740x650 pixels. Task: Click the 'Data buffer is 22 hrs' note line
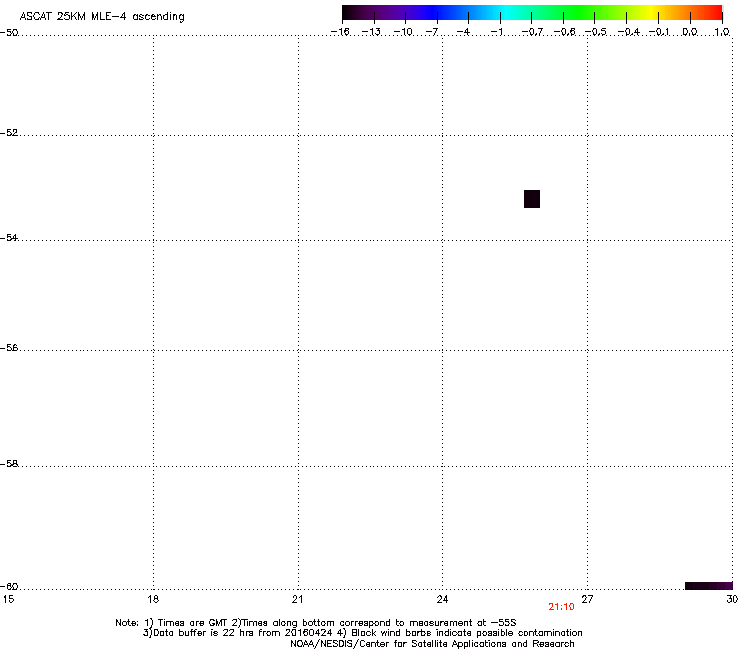[362, 633]
